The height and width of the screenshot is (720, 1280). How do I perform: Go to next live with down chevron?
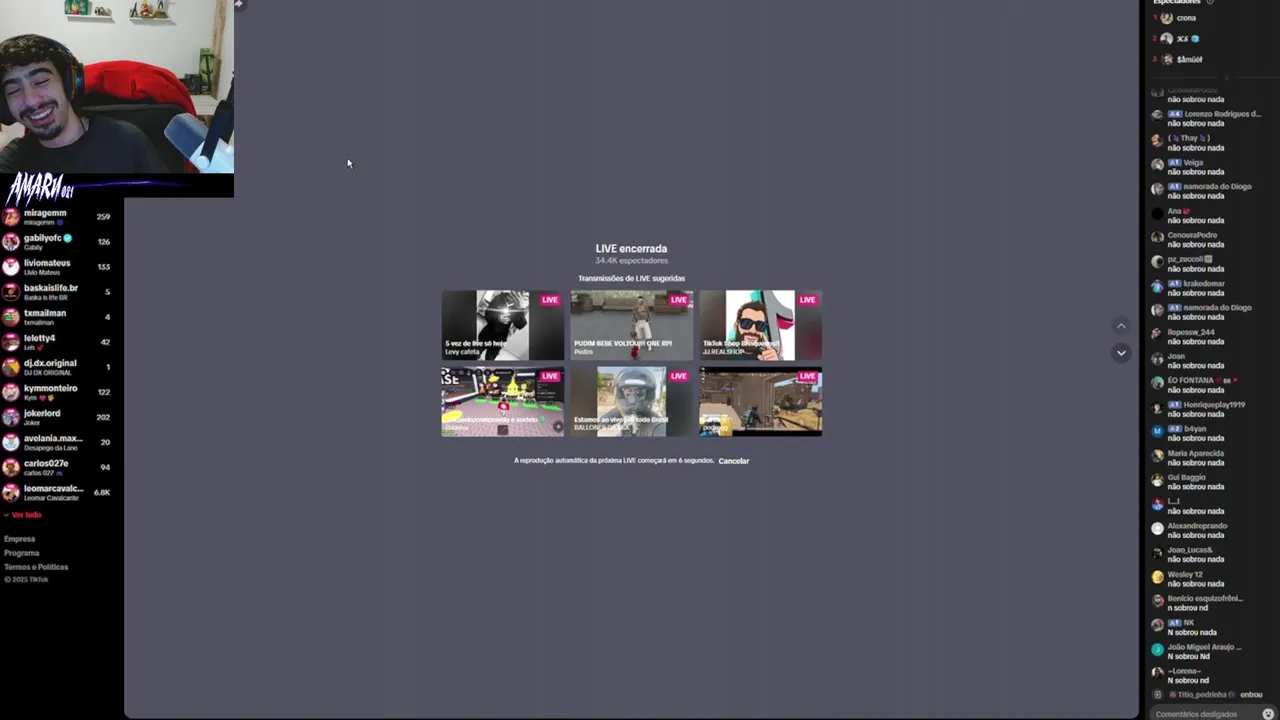tap(1121, 352)
